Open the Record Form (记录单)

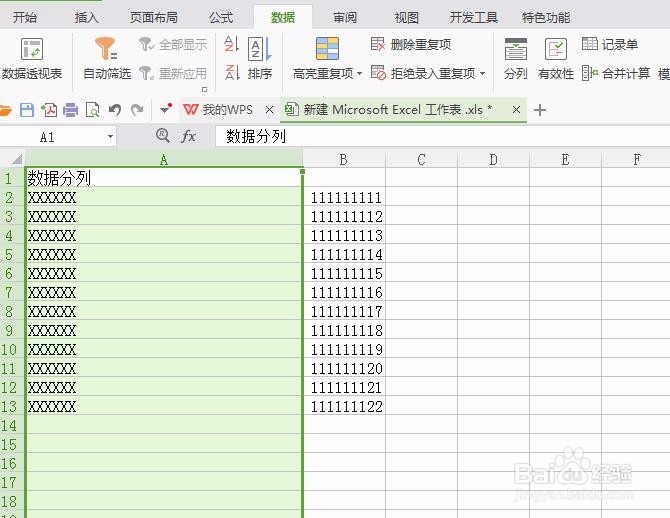pos(610,44)
